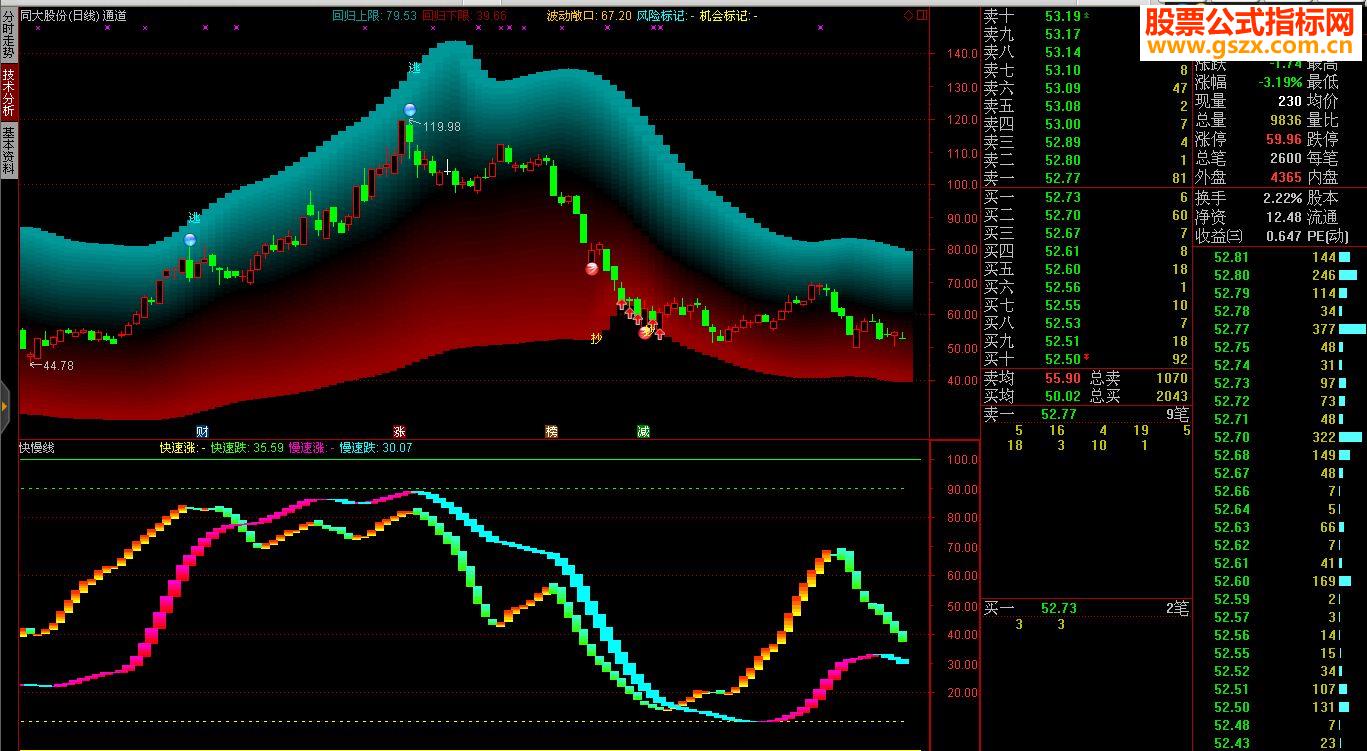Click the 收益(三) 0.647 field
The width and height of the screenshot is (1367, 751).
1249,236
